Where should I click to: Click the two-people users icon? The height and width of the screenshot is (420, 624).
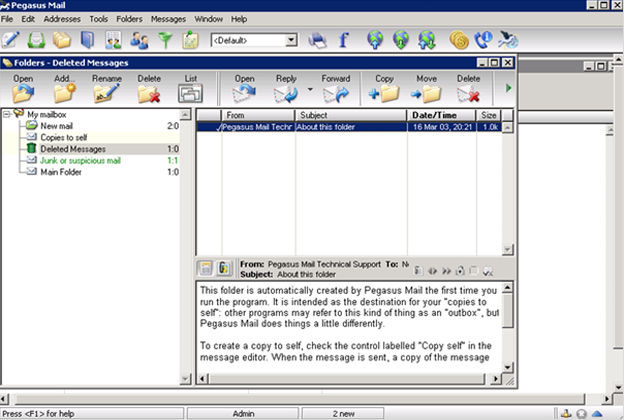pyautogui.click(x=139, y=40)
